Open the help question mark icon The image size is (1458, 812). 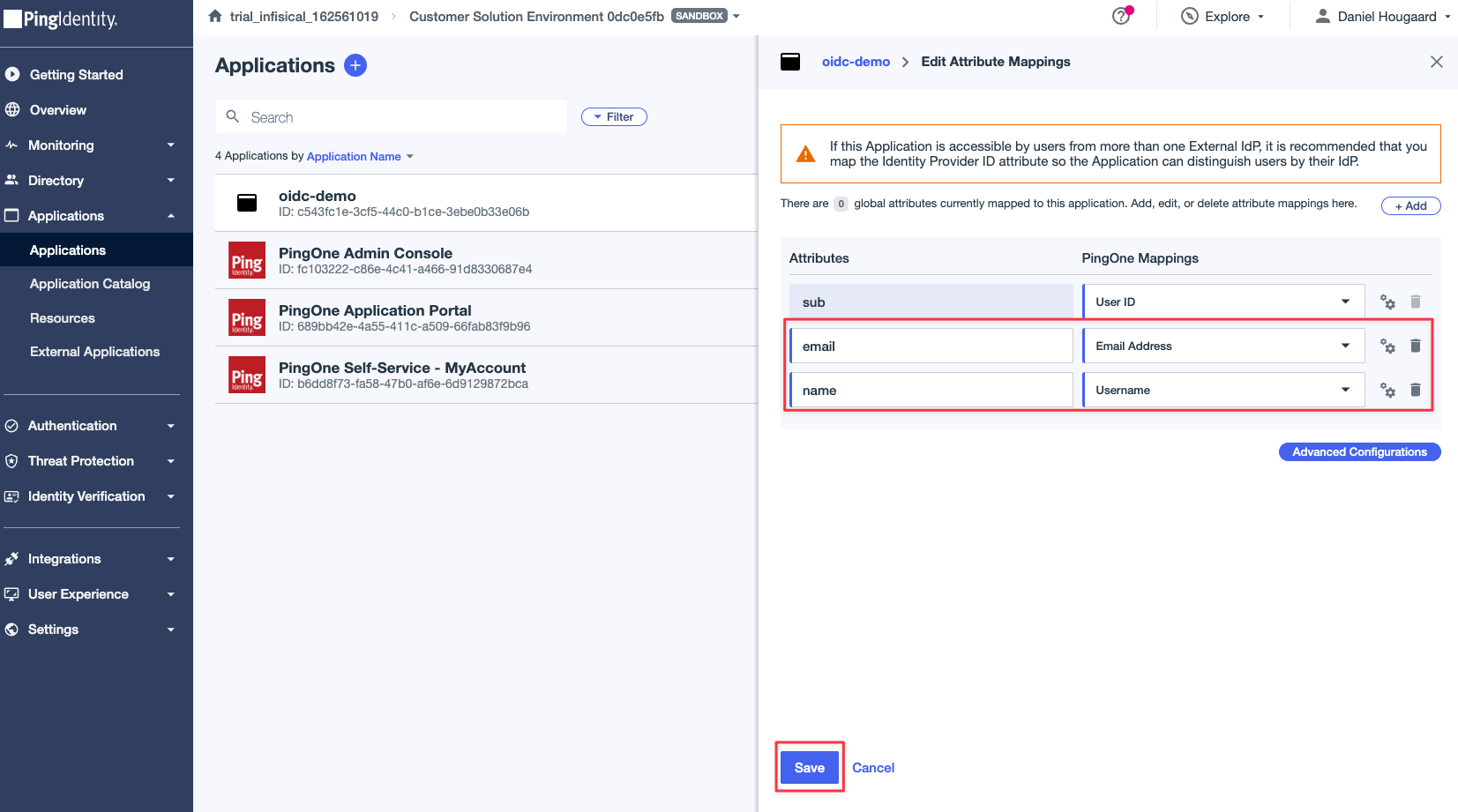coord(1121,16)
